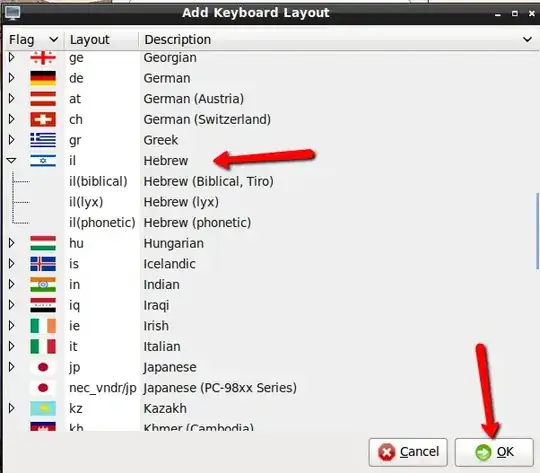The height and width of the screenshot is (473, 540).
Task: Click the window menu icon in title bar
Action: [12, 13]
